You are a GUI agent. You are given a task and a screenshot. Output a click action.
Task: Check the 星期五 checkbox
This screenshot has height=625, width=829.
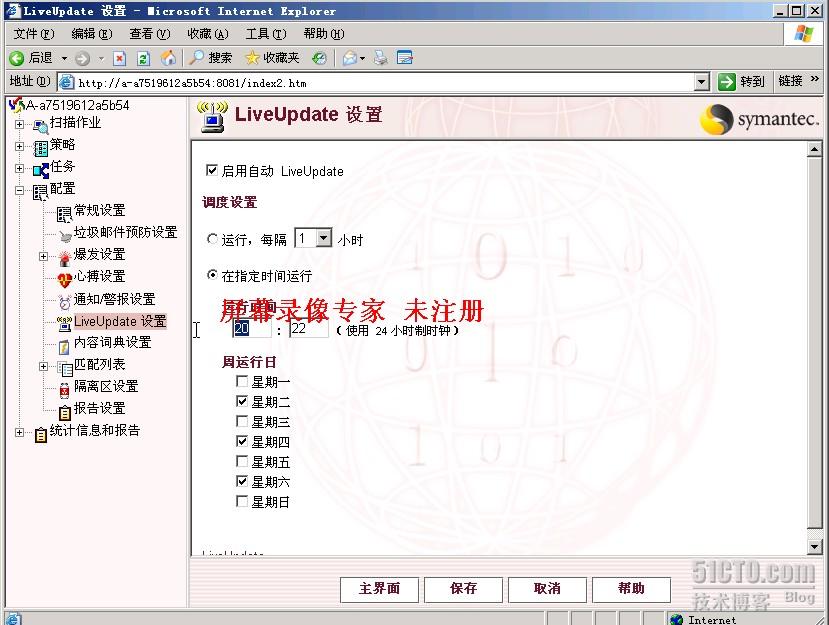242,461
